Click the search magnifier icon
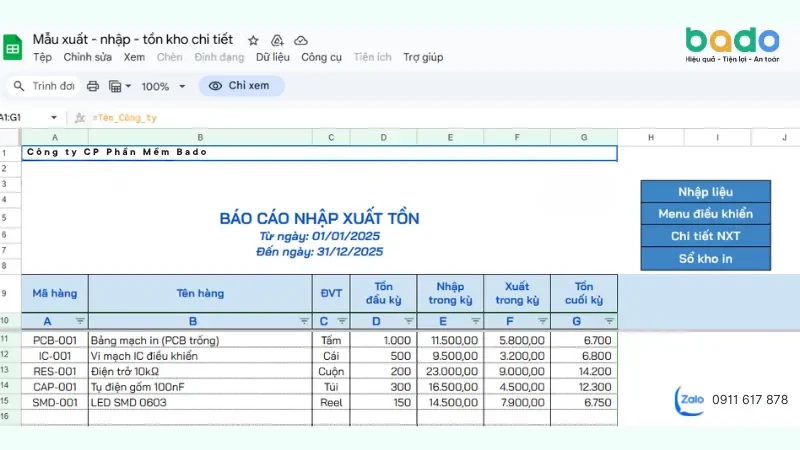 [19, 86]
